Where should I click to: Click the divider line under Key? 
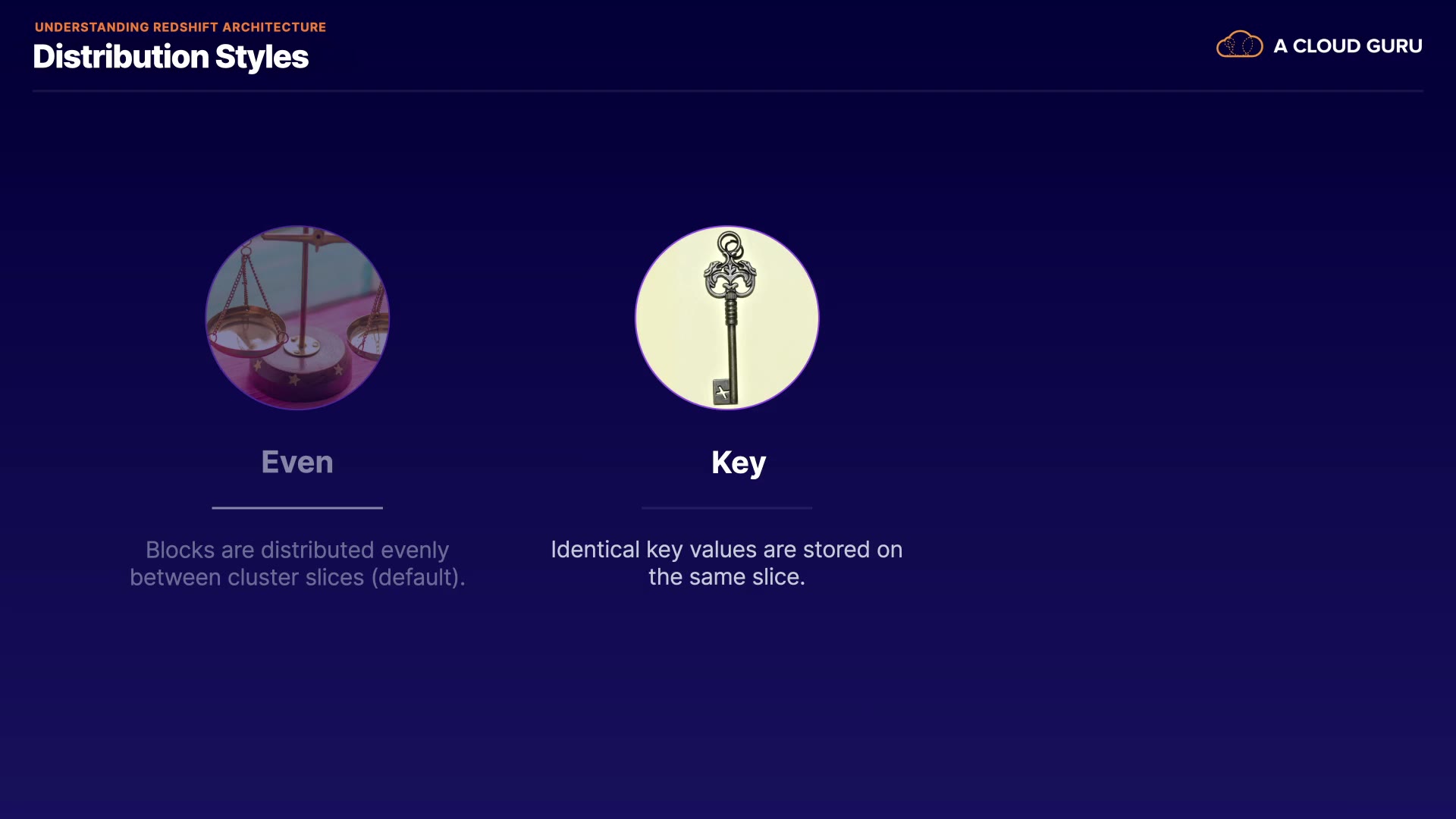point(726,507)
